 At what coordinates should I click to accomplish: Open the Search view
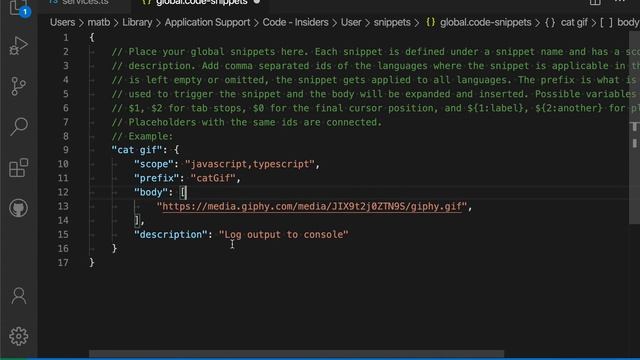coord(19,127)
